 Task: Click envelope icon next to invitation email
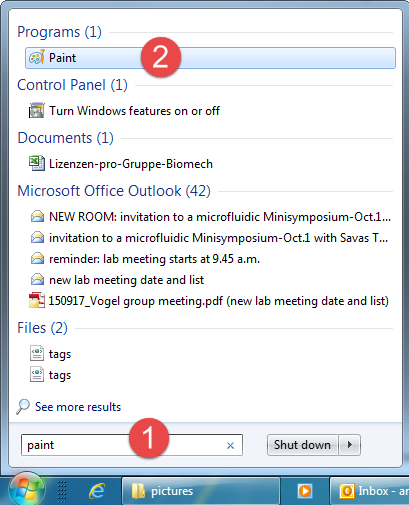pyautogui.click(x=37, y=238)
